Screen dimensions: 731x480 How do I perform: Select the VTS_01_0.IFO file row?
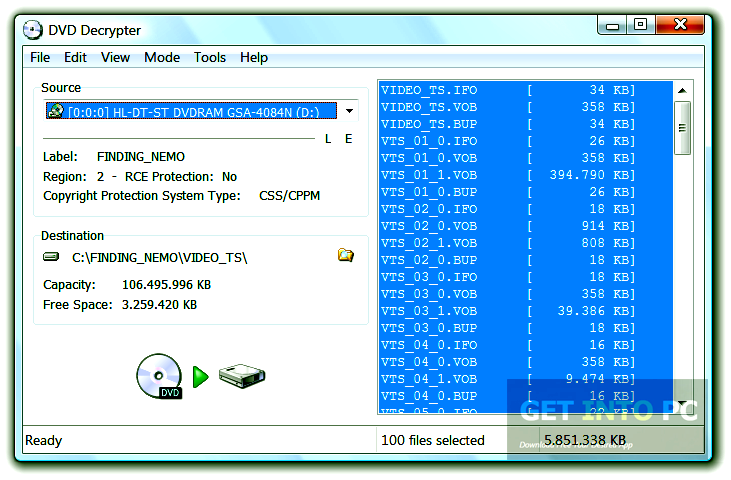point(526,141)
